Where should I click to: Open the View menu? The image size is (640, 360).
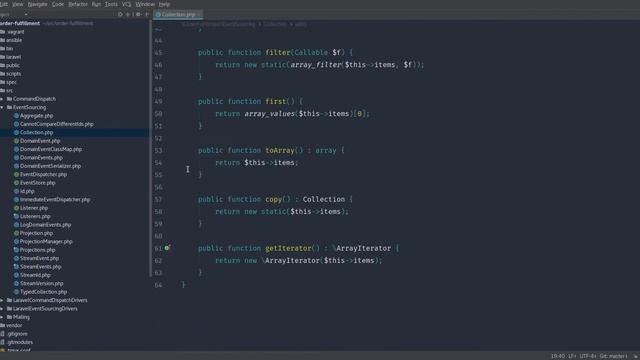[18, 4]
